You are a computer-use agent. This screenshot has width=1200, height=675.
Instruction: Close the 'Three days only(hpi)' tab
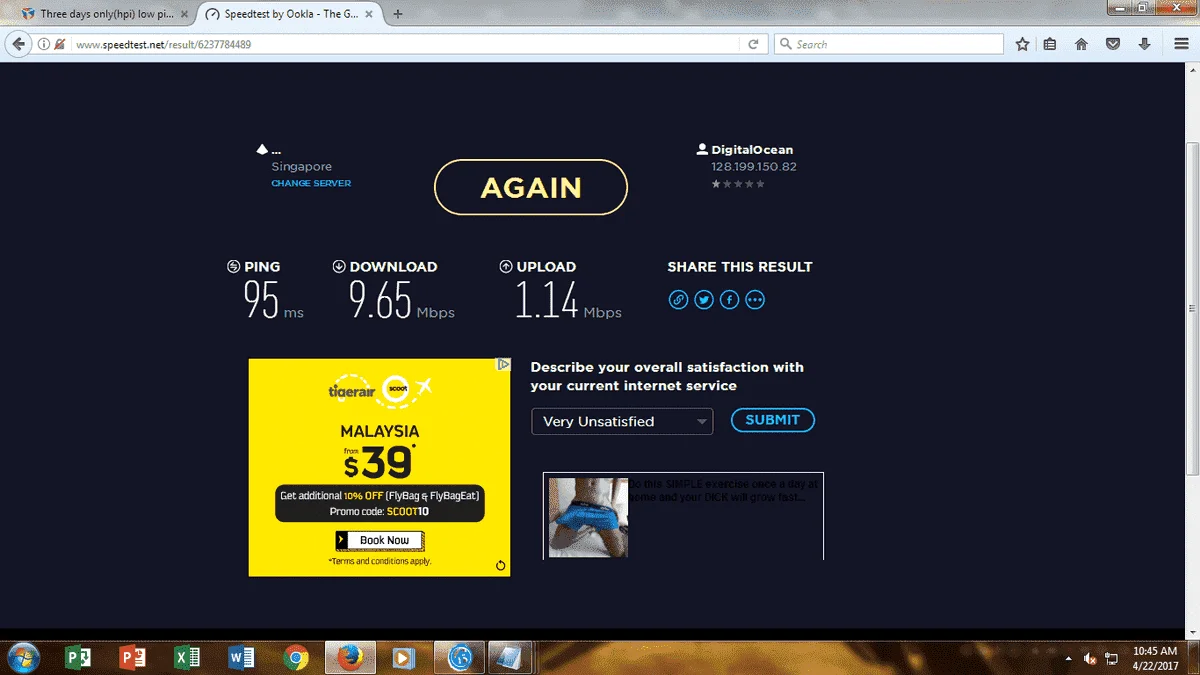tap(184, 15)
